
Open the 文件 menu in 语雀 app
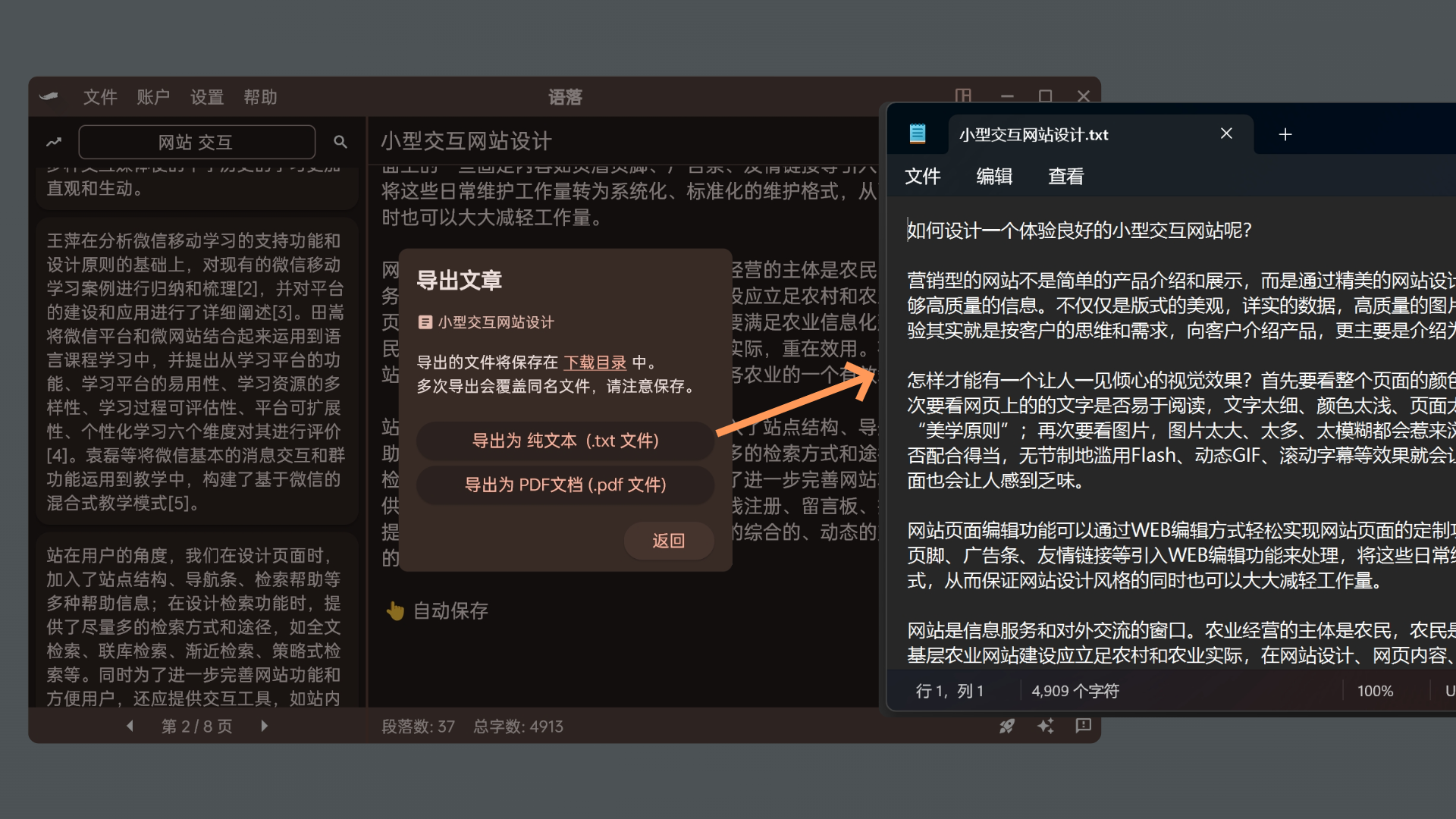point(99,97)
